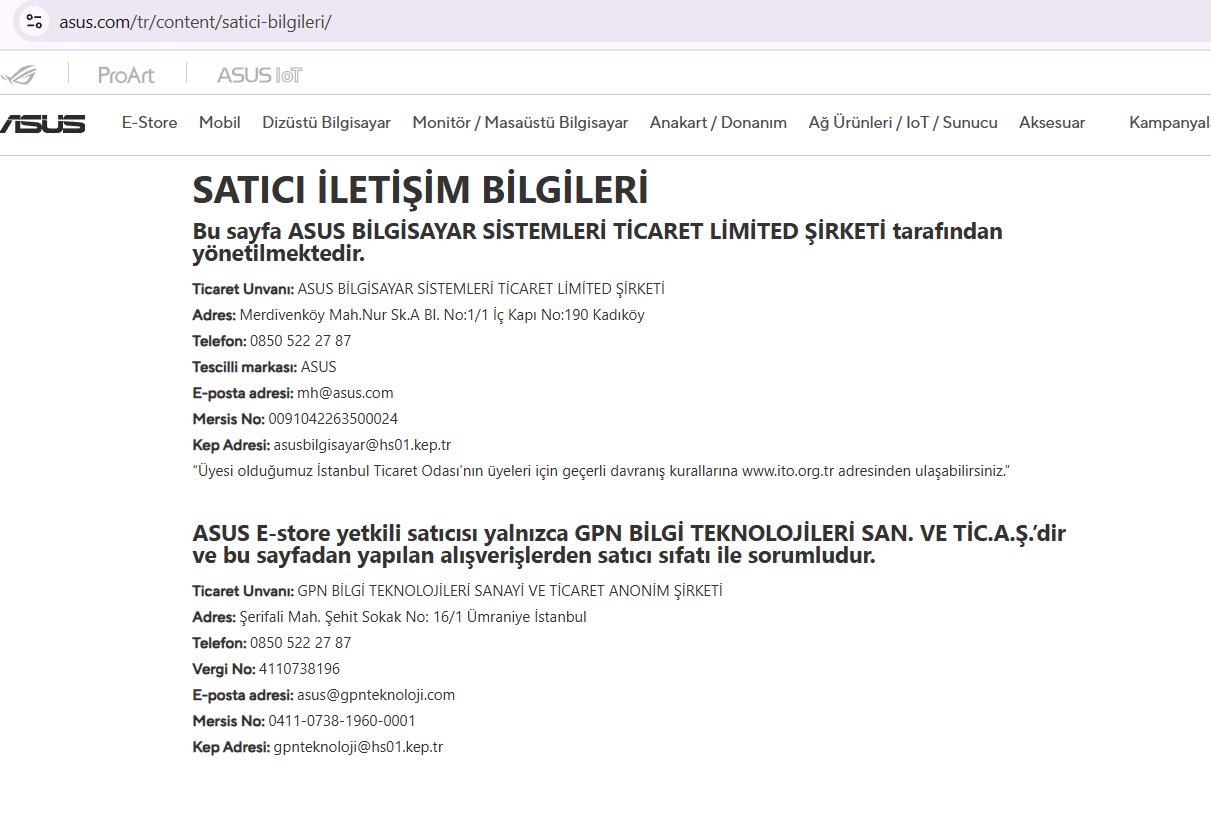Click the asus.com address bar URL

click(x=195, y=21)
